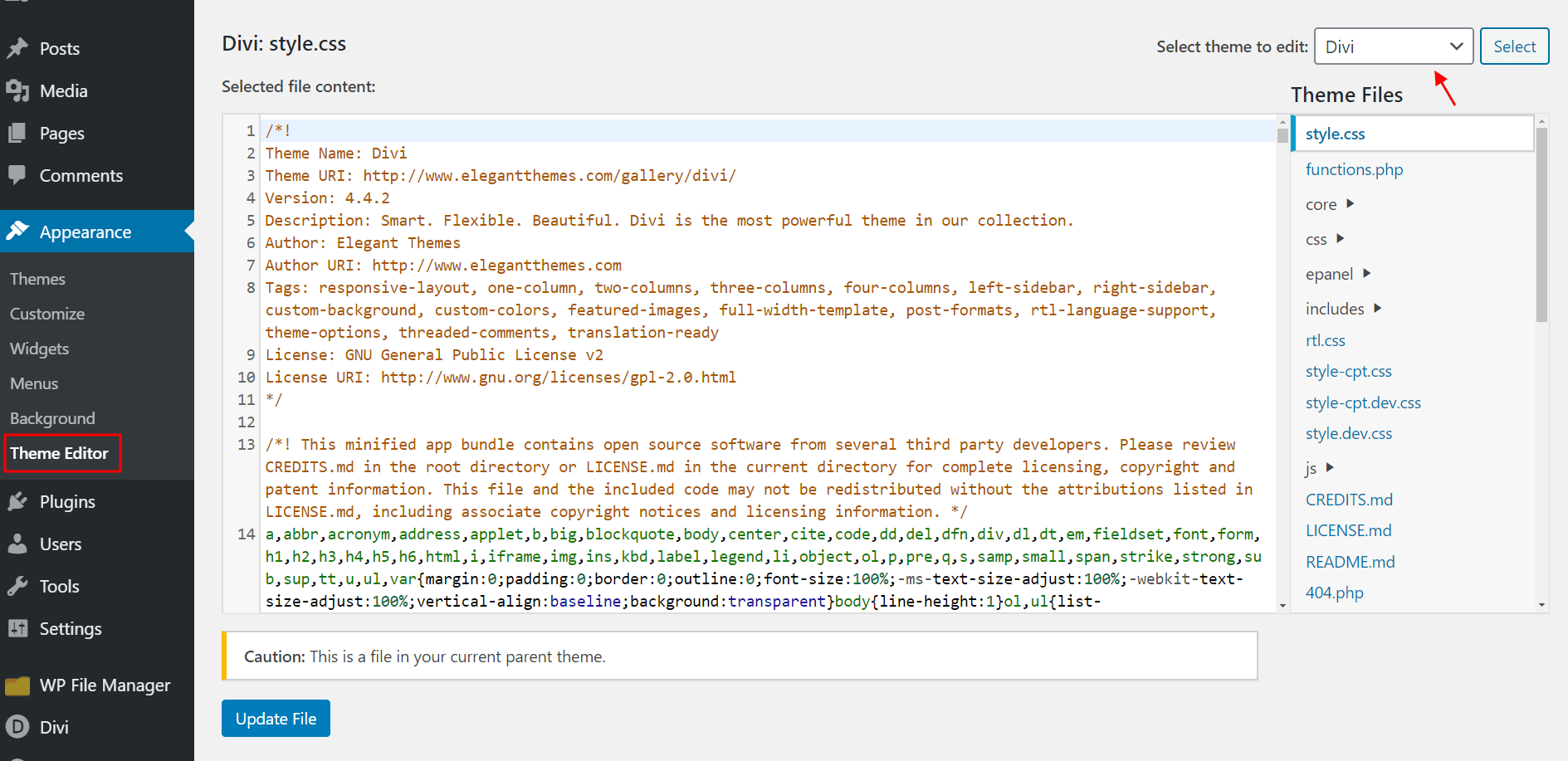Open README.md theme file
1568x761 pixels.
[1350, 562]
